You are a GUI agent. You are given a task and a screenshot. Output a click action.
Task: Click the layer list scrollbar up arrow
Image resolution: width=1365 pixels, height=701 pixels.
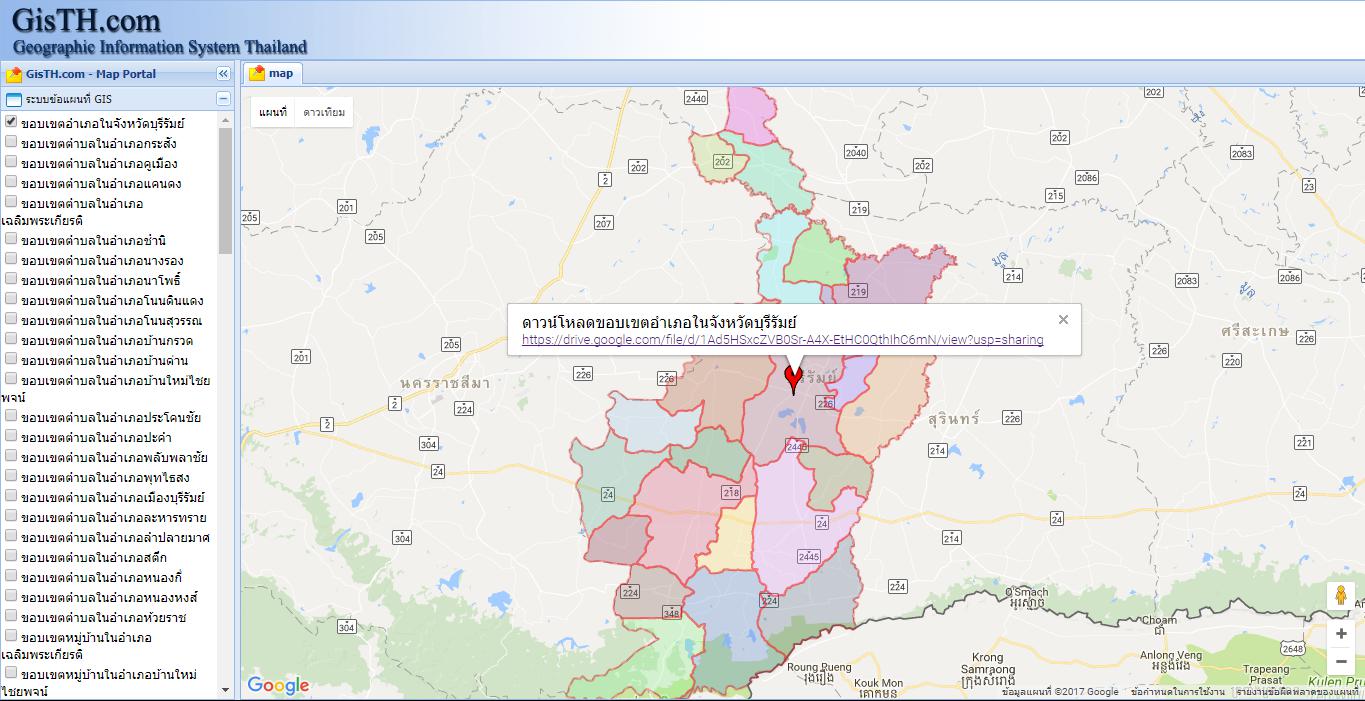coord(225,119)
